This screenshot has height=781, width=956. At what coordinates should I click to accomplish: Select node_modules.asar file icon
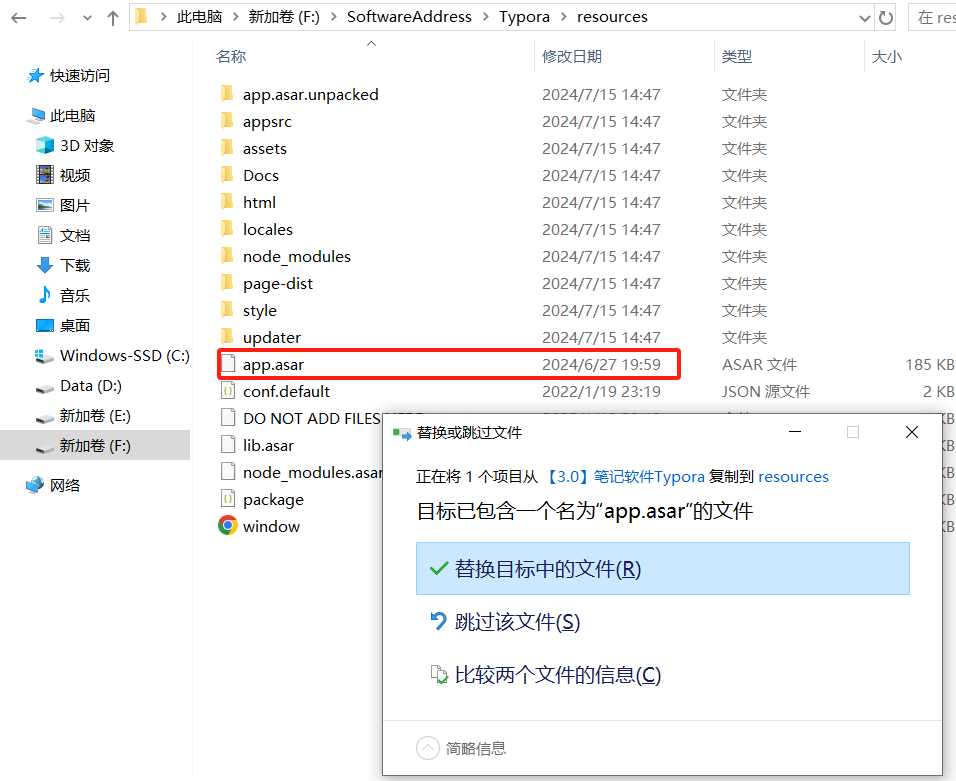[x=227, y=472]
